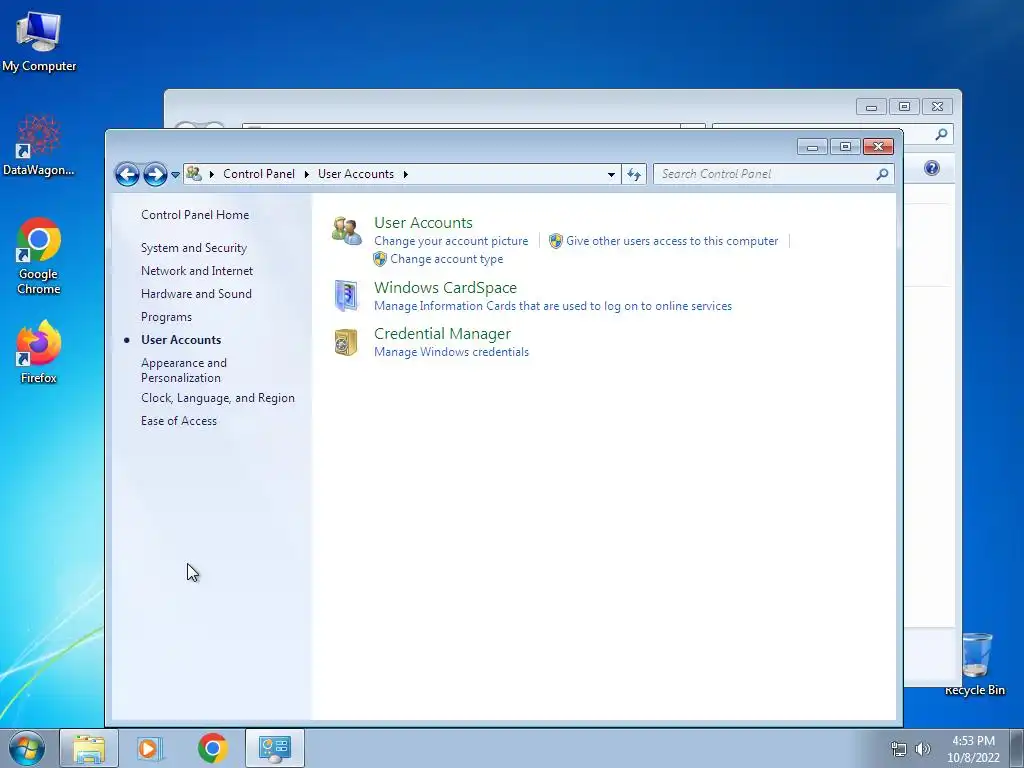Viewport: 1024px width, 768px height.
Task: Open Windows Explorer from the taskbar
Action: click(x=89, y=748)
